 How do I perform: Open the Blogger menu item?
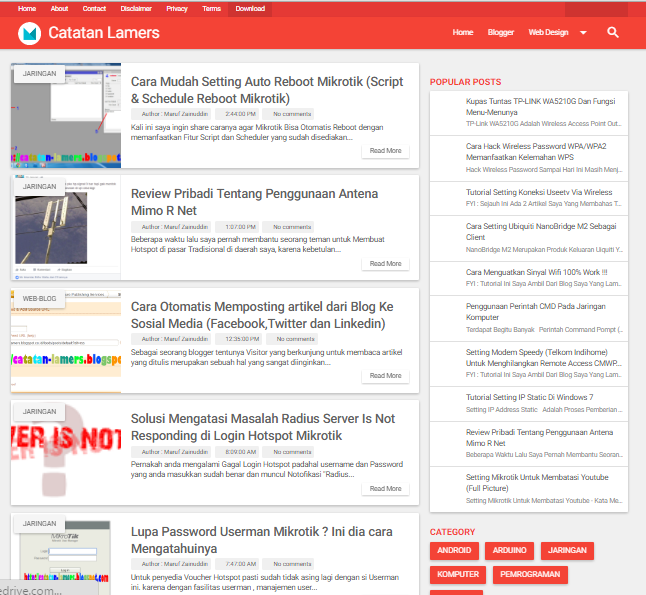coord(501,32)
